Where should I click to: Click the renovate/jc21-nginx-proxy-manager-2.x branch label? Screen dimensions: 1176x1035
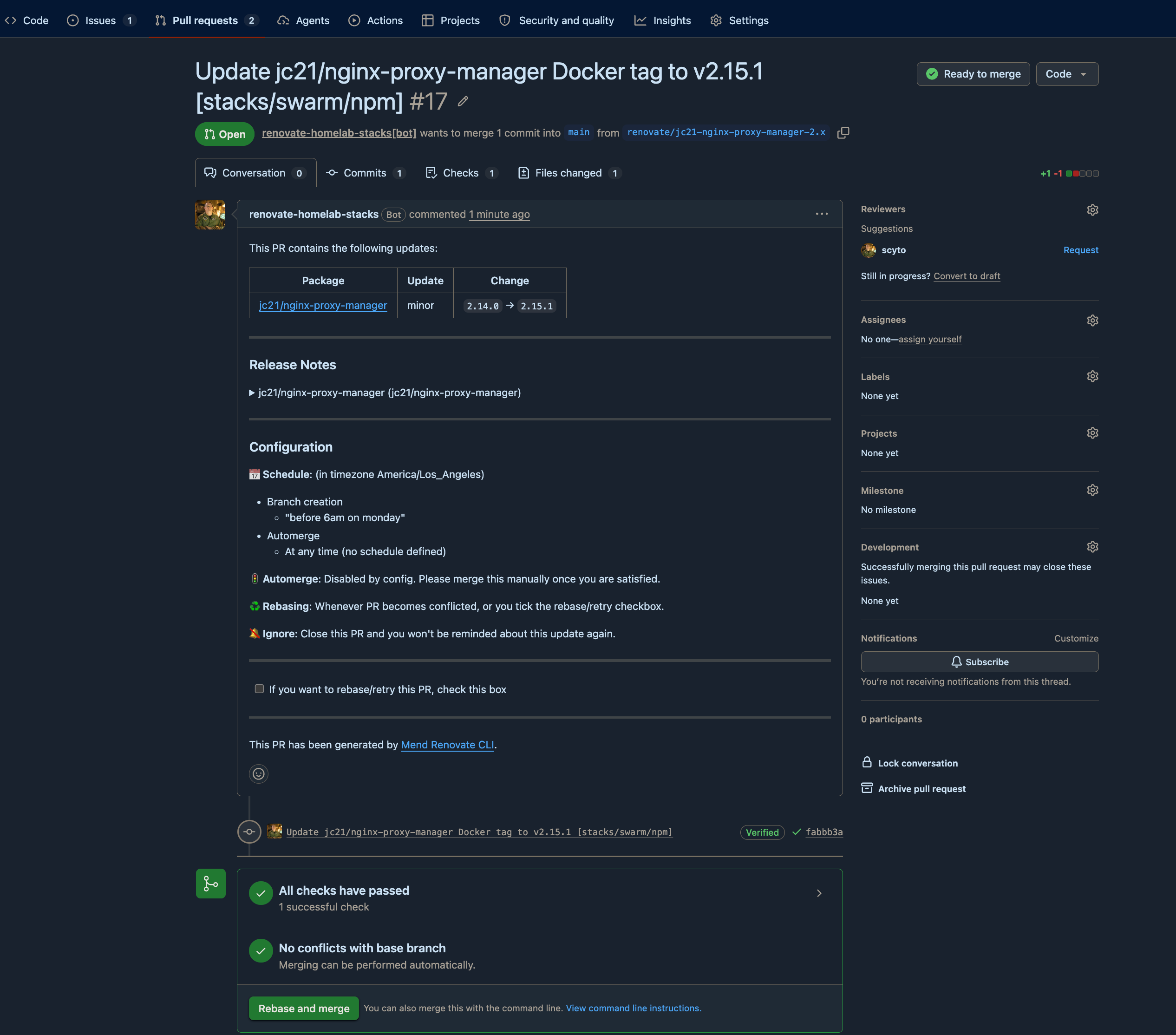(726, 133)
